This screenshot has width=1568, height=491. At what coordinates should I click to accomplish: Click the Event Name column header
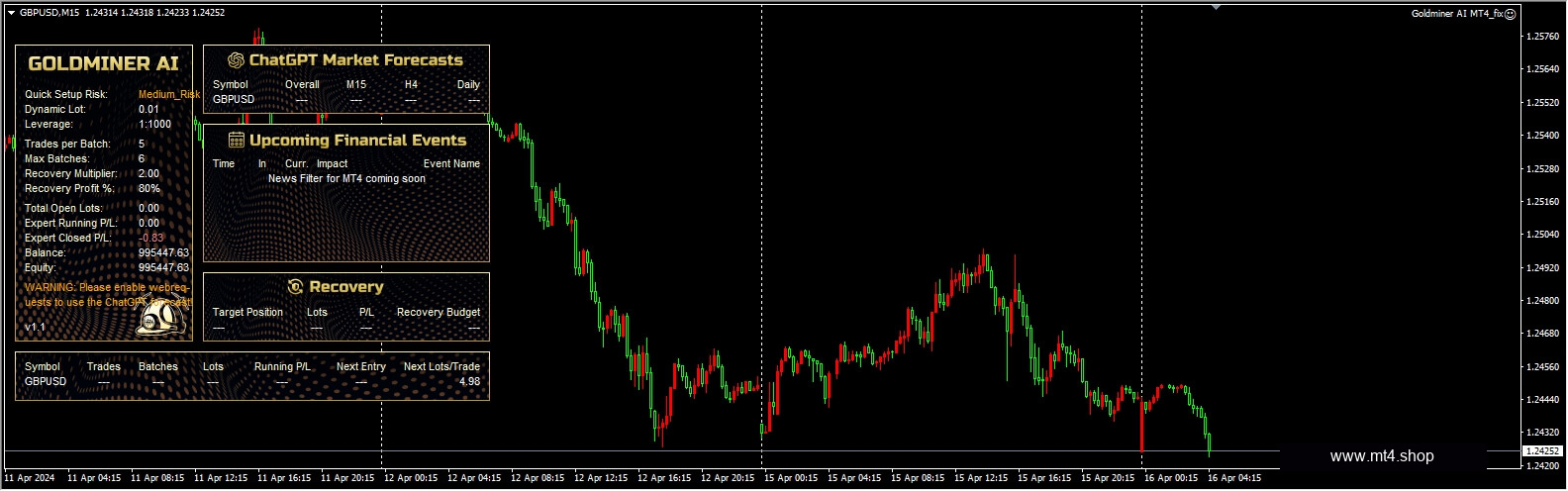pos(451,163)
